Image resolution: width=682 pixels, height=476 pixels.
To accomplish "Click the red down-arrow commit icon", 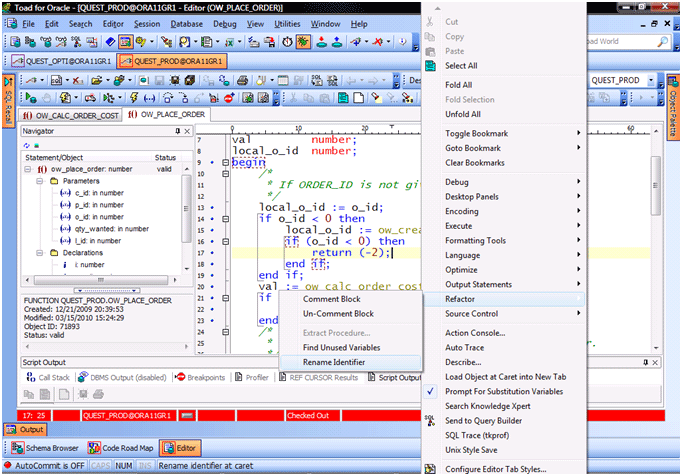I will tap(321, 42).
